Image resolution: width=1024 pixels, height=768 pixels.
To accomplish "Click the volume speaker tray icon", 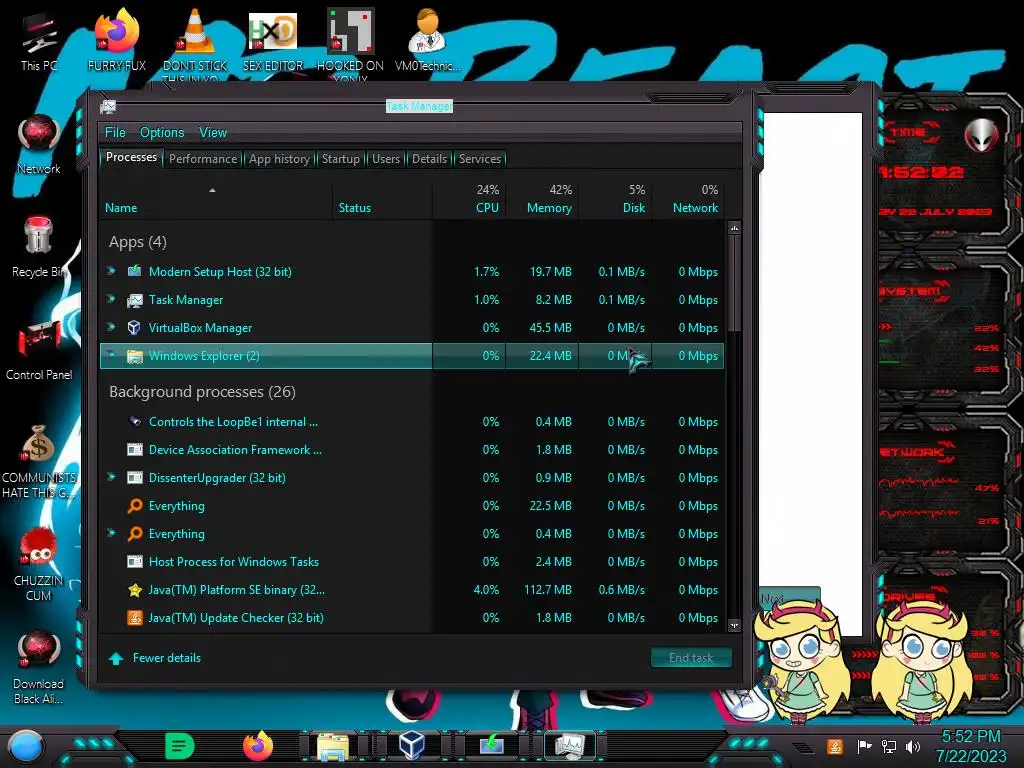I will click(x=913, y=746).
